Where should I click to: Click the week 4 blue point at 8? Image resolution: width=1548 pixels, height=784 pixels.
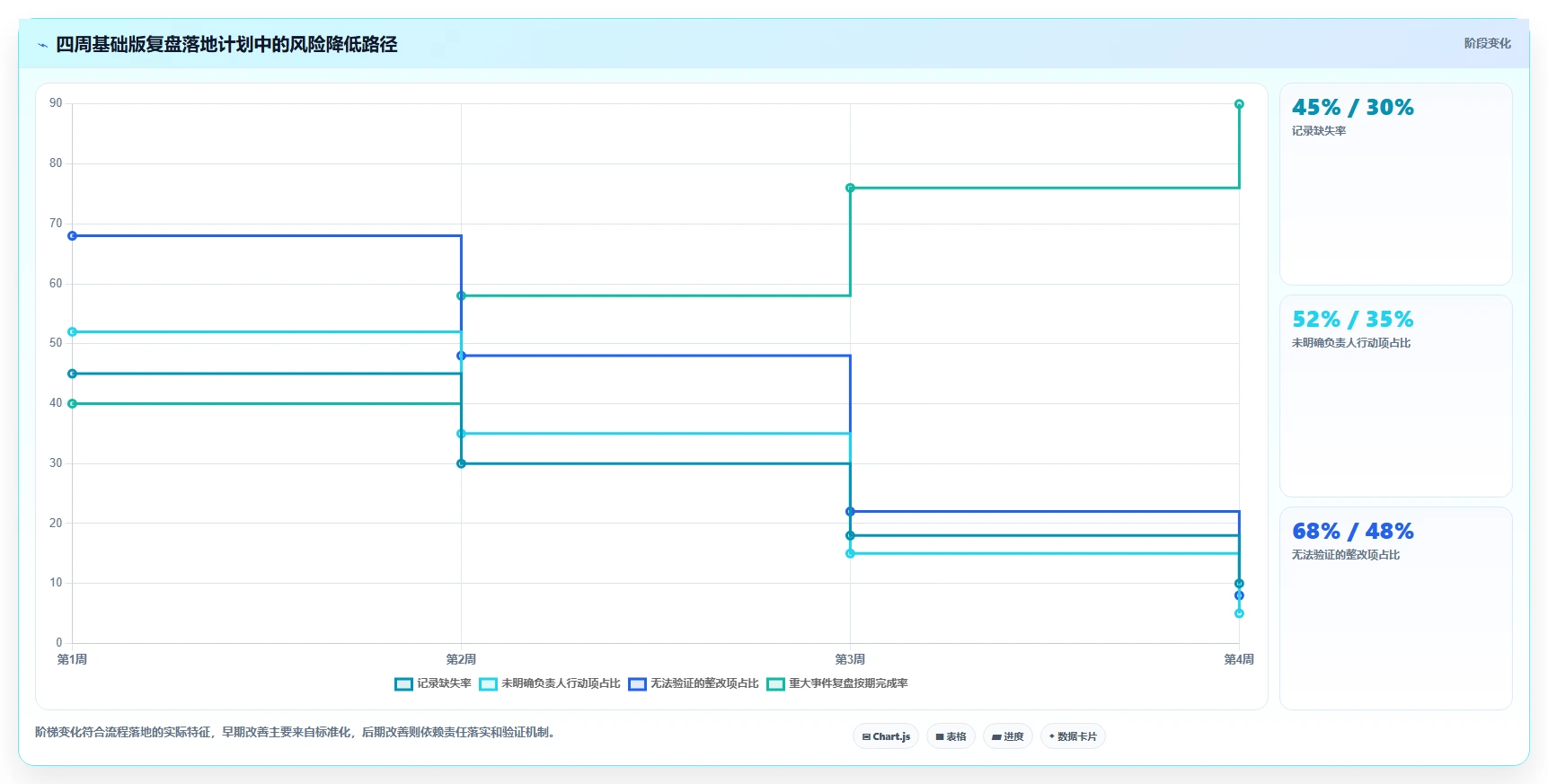[1239, 595]
